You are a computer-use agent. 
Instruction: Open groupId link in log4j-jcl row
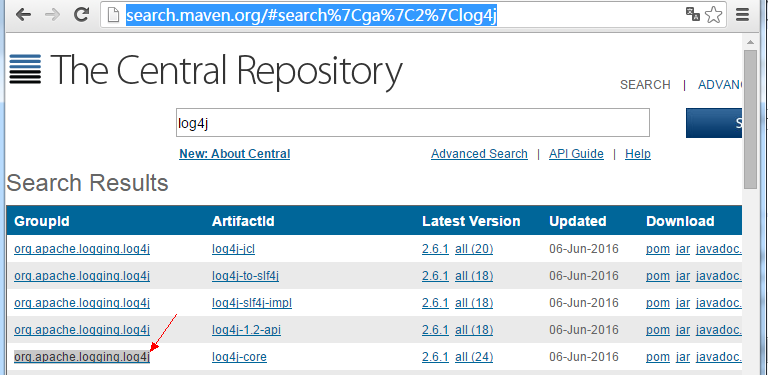82,249
